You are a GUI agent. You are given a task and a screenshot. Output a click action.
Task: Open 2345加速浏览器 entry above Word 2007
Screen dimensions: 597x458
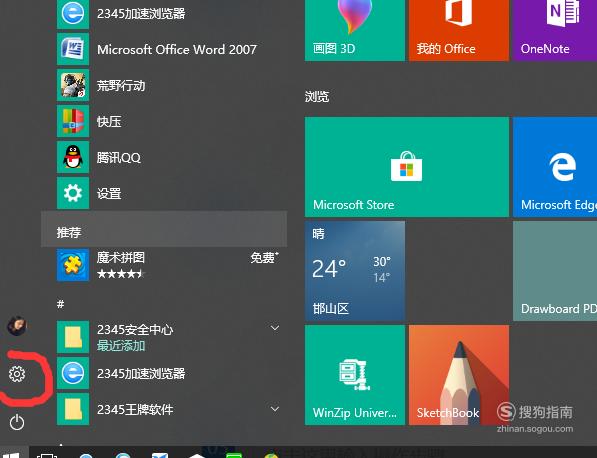(x=164, y=14)
